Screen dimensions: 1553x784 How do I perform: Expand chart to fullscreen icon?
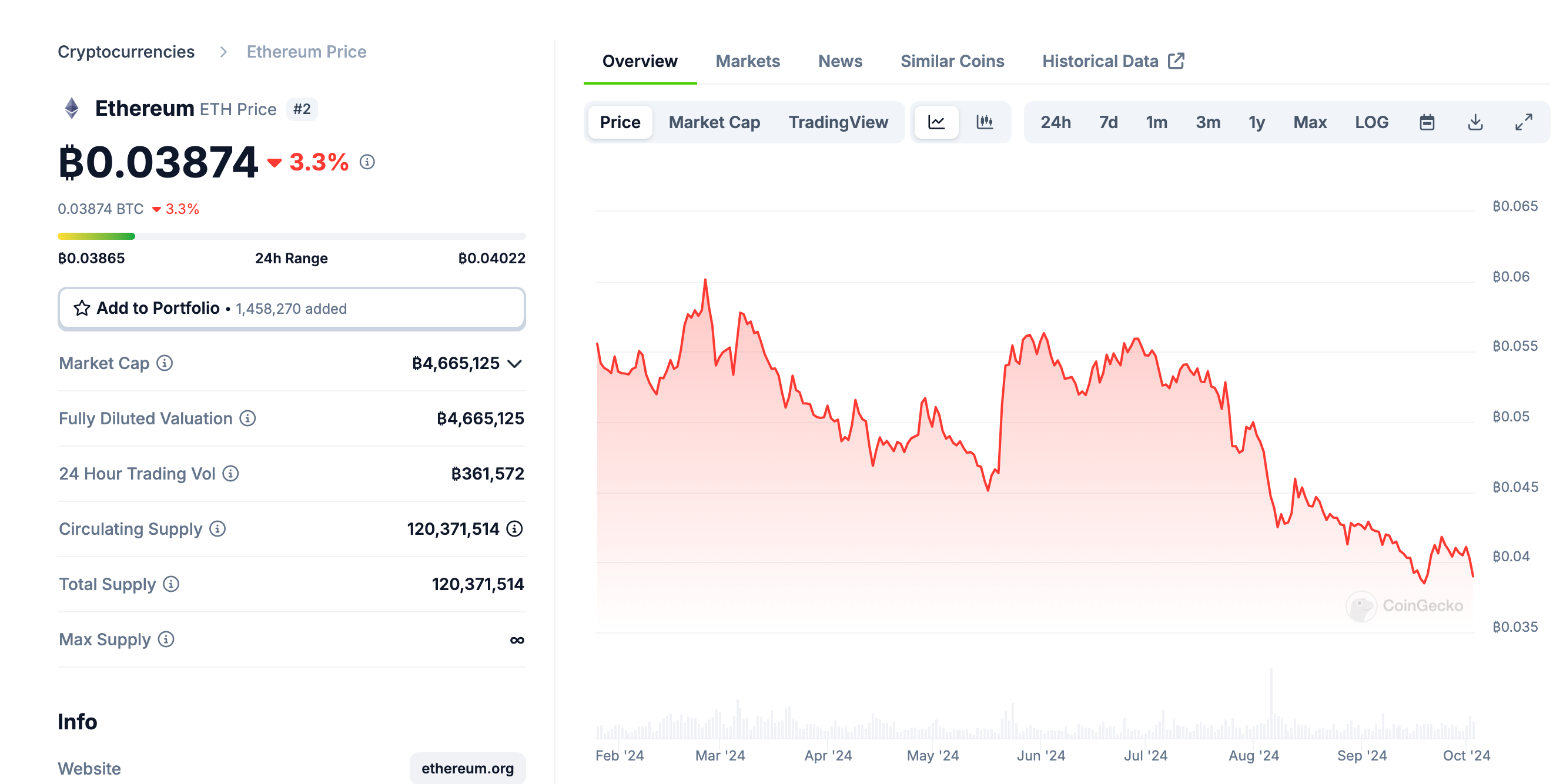click(1524, 122)
